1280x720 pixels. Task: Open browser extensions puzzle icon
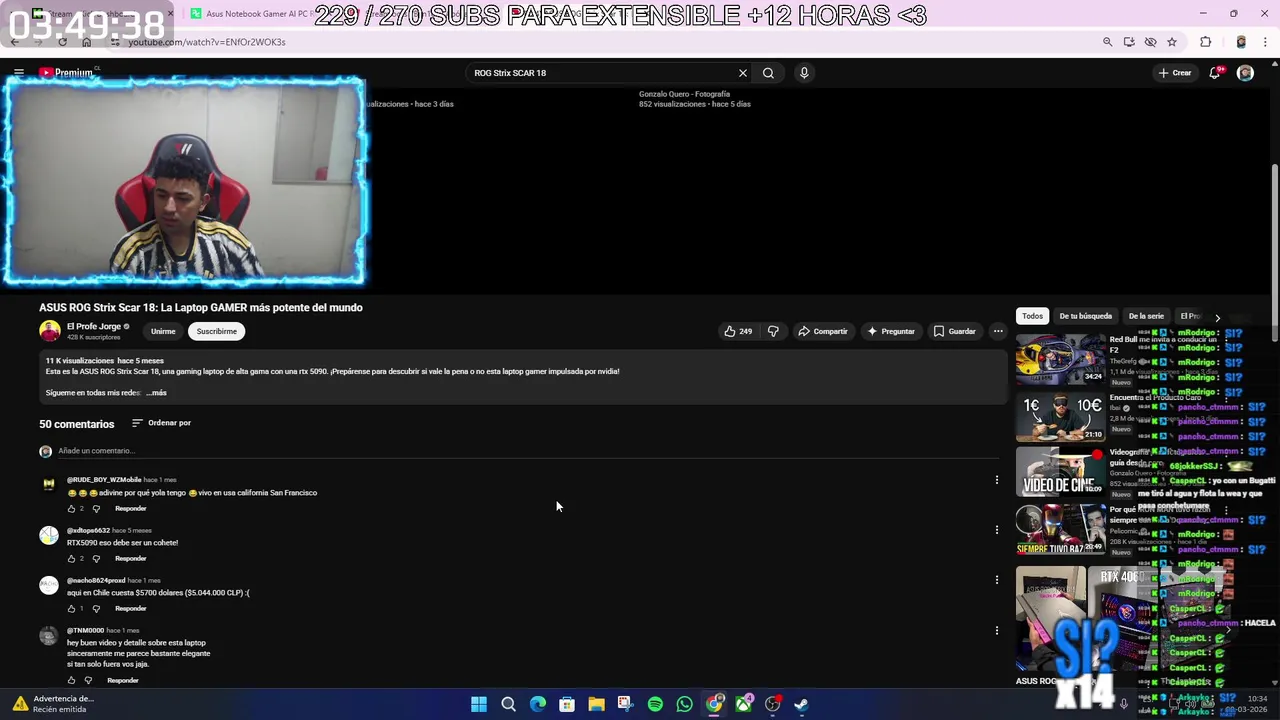pyautogui.click(x=1205, y=42)
